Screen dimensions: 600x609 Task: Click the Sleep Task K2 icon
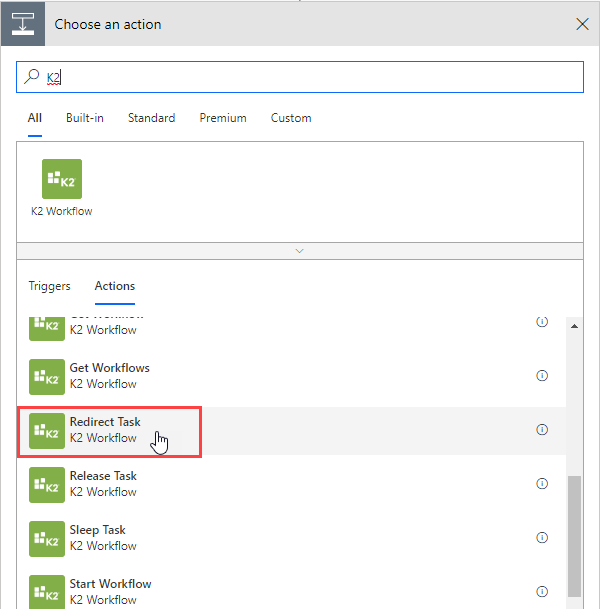pos(47,538)
